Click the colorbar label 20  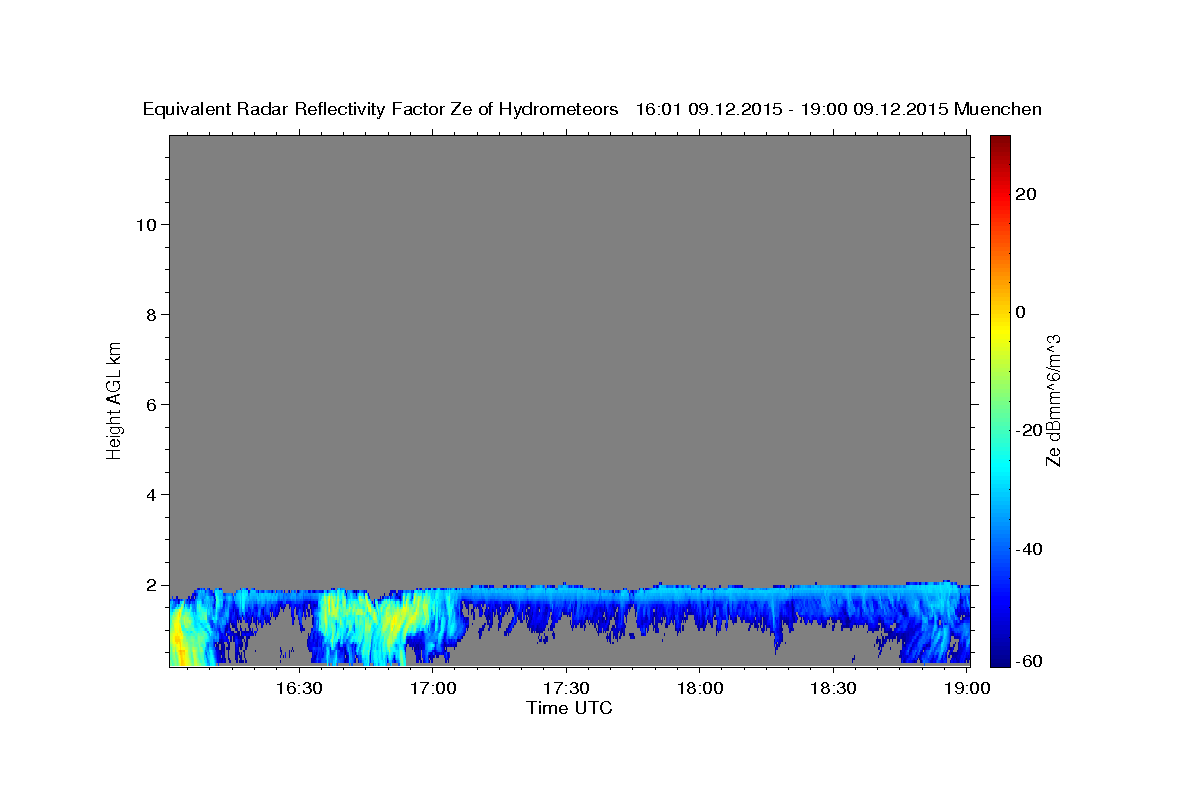[x=1025, y=194]
